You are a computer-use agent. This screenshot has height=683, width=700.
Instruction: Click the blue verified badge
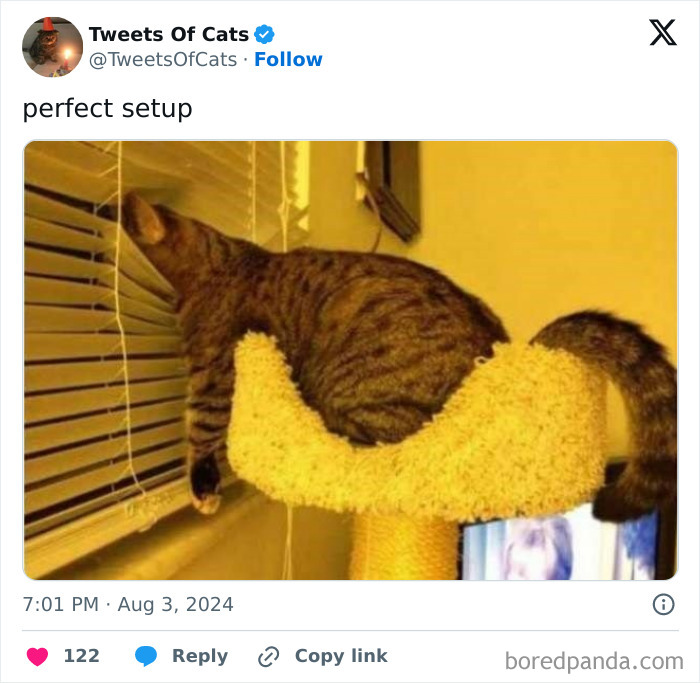coord(265,35)
